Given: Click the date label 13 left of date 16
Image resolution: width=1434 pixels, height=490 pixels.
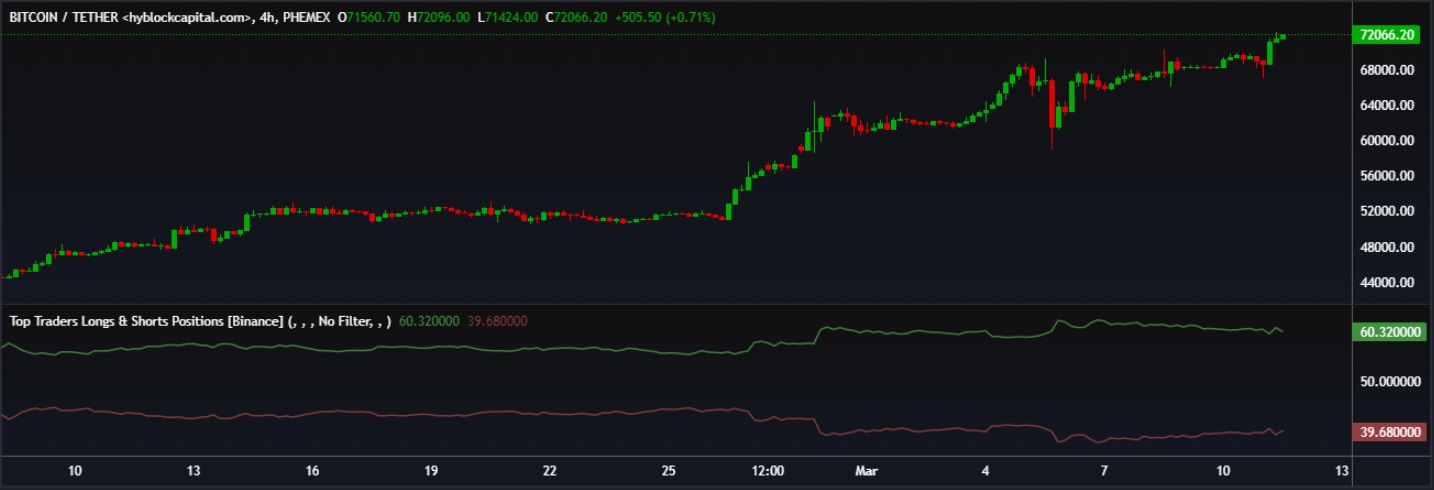Looking at the screenshot, I should click(x=194, y=470).
